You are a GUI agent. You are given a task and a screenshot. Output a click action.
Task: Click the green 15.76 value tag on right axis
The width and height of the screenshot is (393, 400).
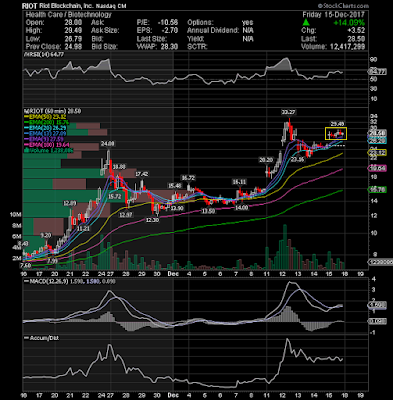[x=377, y=189]
